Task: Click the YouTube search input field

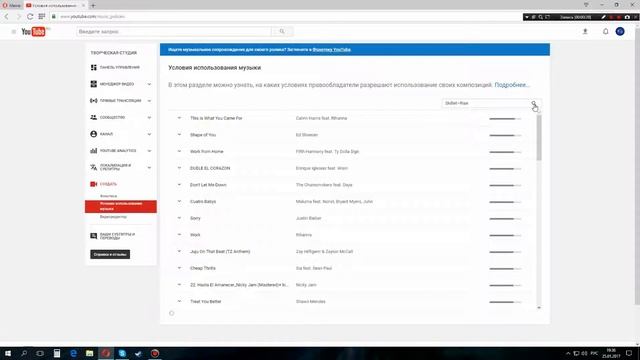Action: click(x=174, y=31)
